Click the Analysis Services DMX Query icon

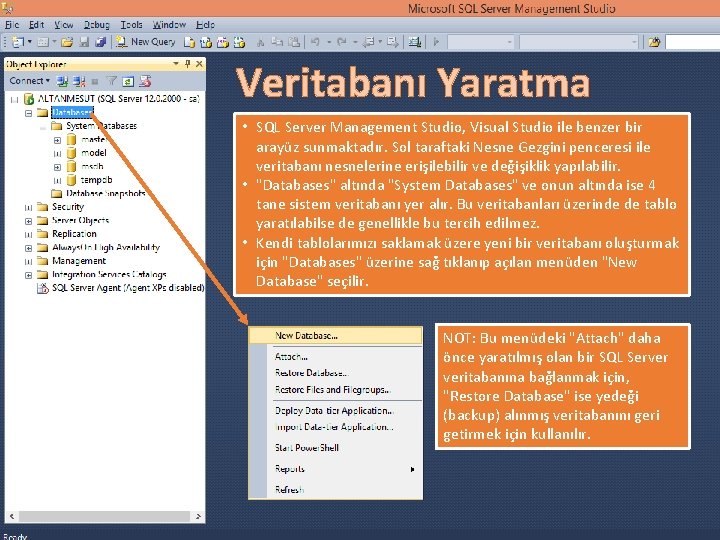coord(223,43)
